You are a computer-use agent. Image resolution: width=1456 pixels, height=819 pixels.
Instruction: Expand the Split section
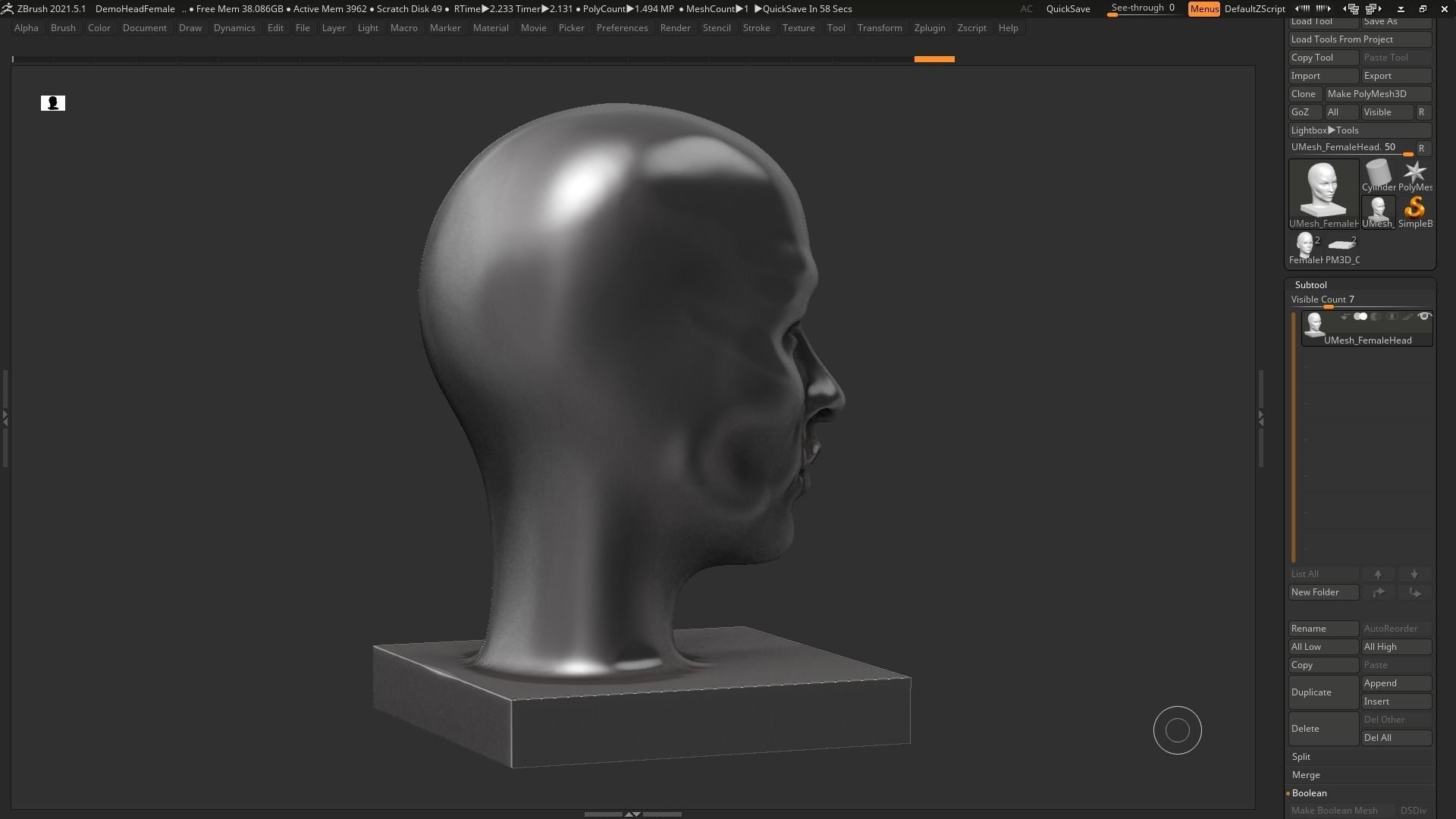pyautogui.click(x=1301, y=757)
